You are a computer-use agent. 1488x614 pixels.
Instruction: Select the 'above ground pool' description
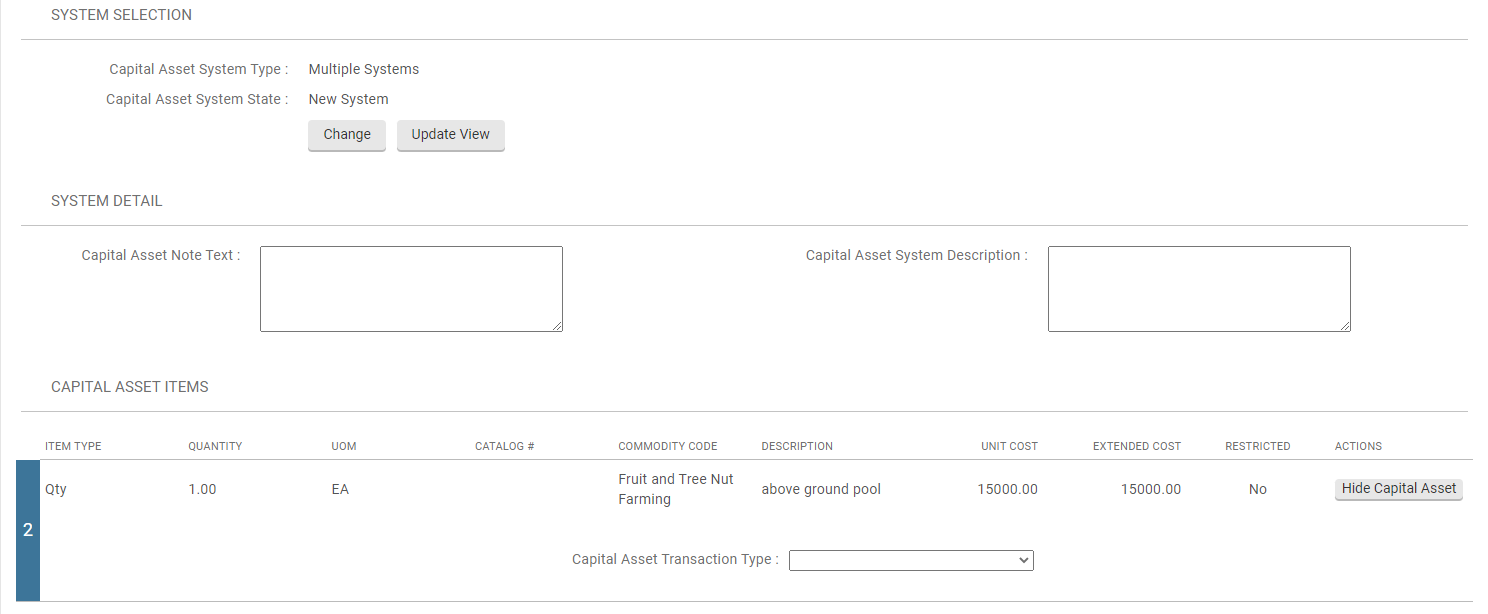point(820,490)
